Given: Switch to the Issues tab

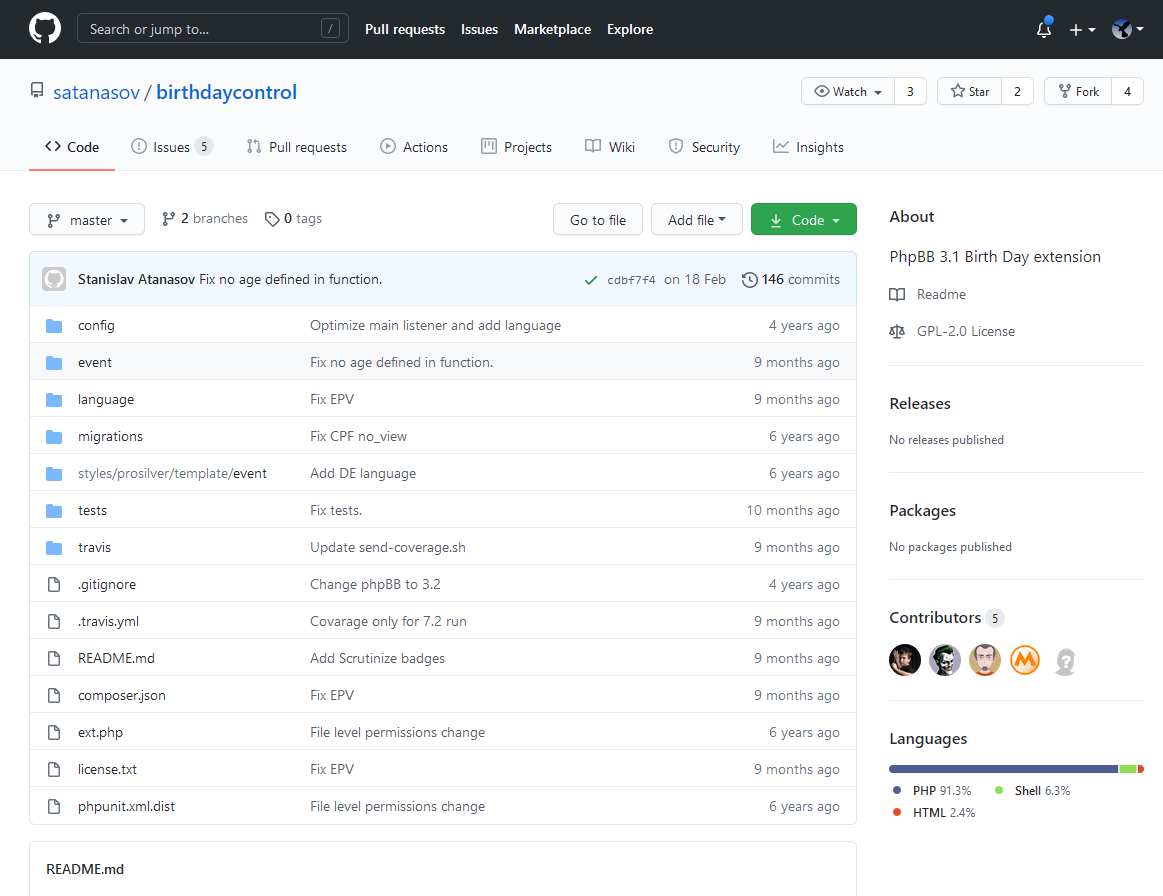Looking at the screenshot, I should pos(171,147).
